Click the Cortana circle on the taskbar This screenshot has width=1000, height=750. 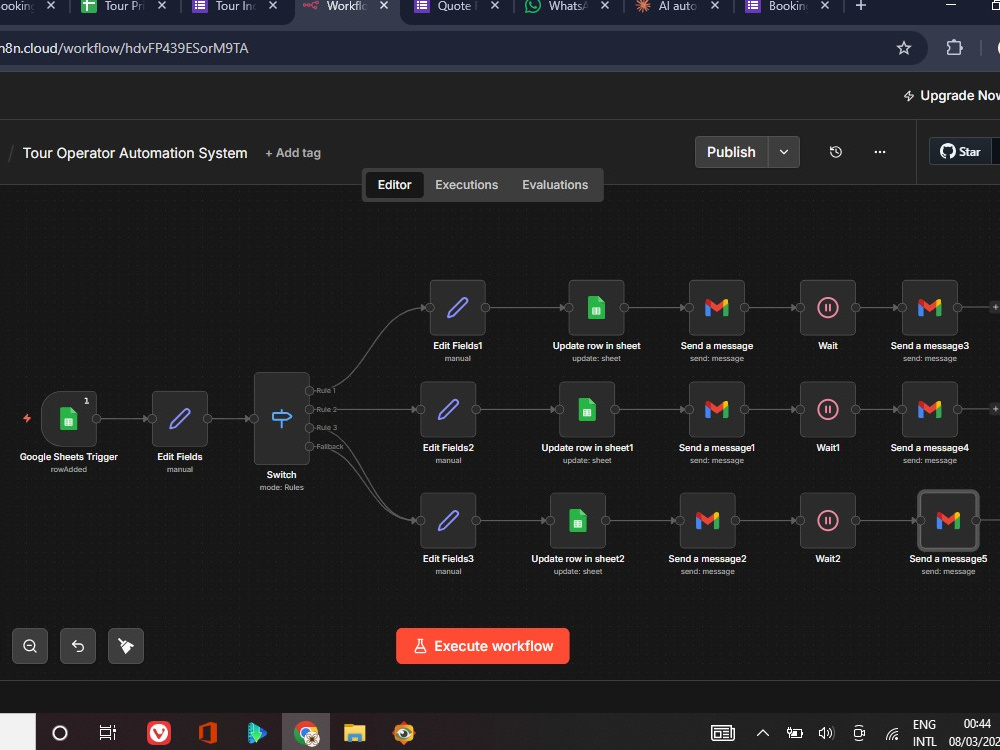click(x=59, y=733)
